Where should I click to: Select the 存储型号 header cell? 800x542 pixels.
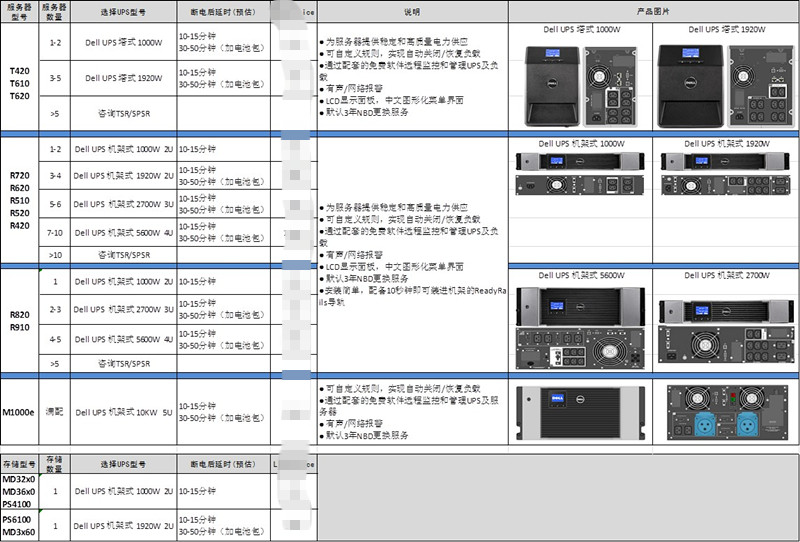19,464
